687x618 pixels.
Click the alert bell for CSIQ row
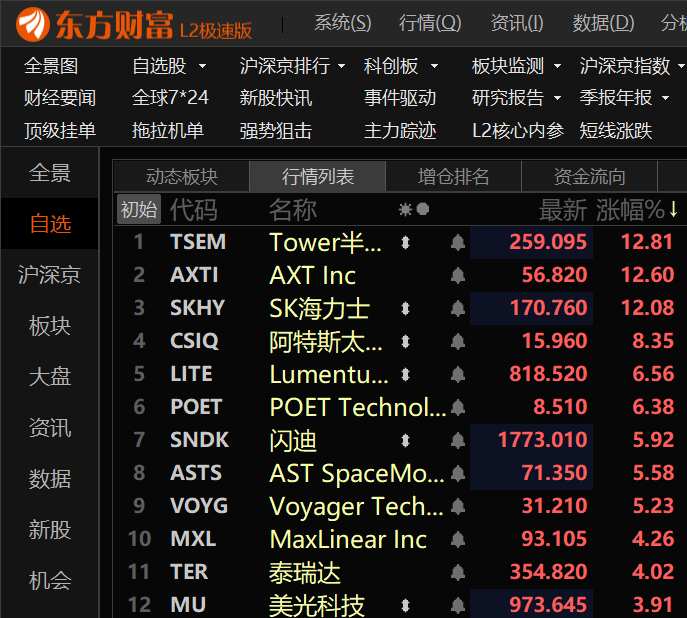click(458, 341)
